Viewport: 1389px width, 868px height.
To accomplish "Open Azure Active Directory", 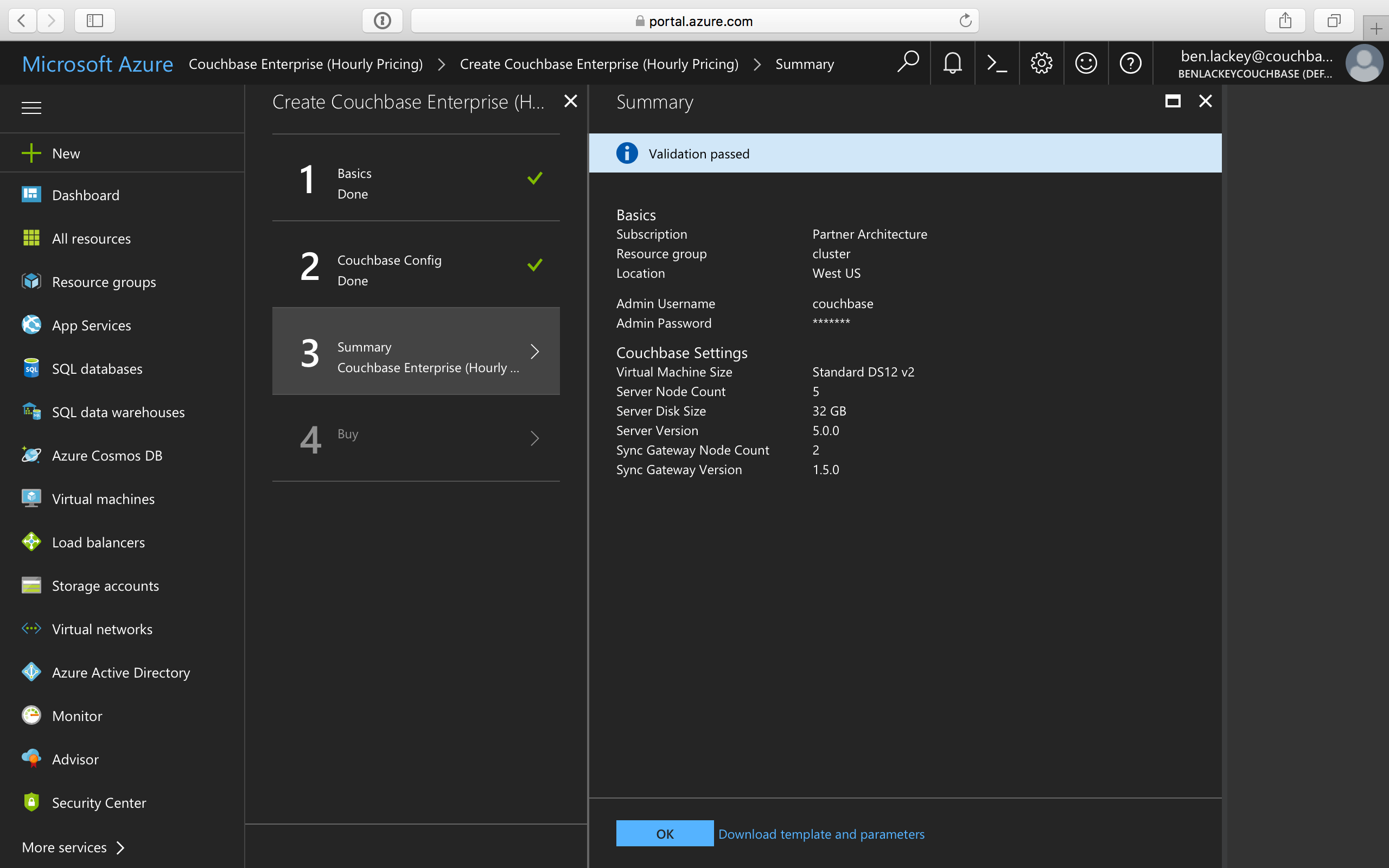I will [121, 672].
